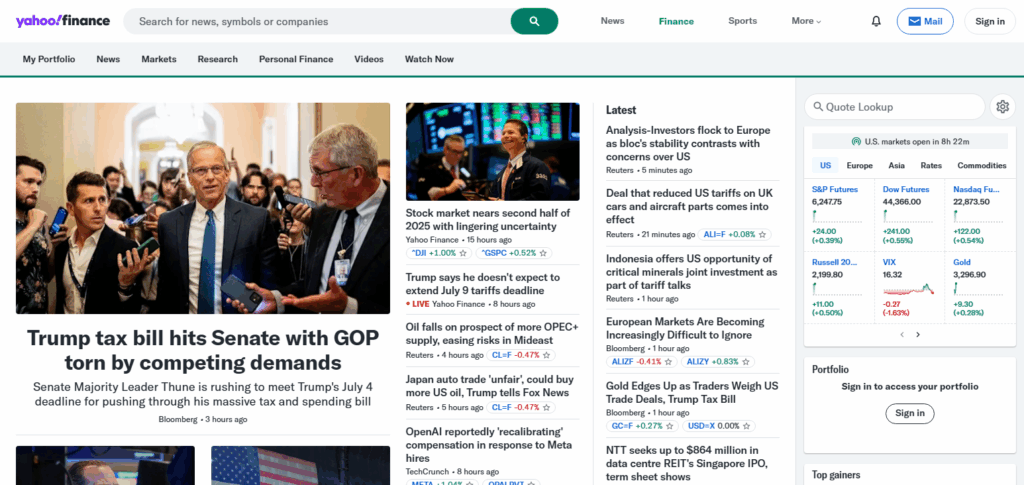1024x485 pixels.
Task: Click the Sign in button in the header
Action: click(990, 22)
